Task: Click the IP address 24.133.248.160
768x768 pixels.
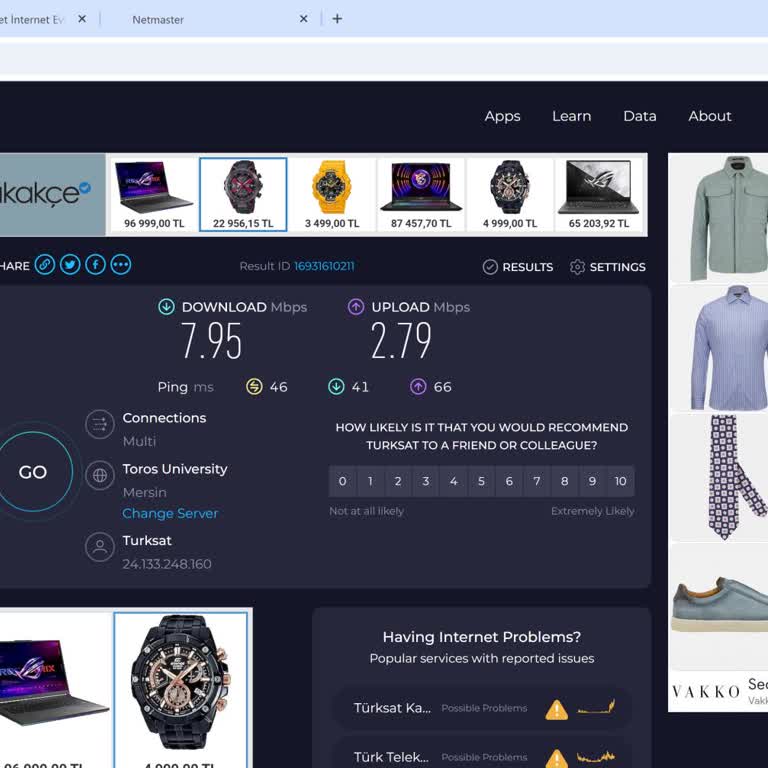Action: (167, 564)
